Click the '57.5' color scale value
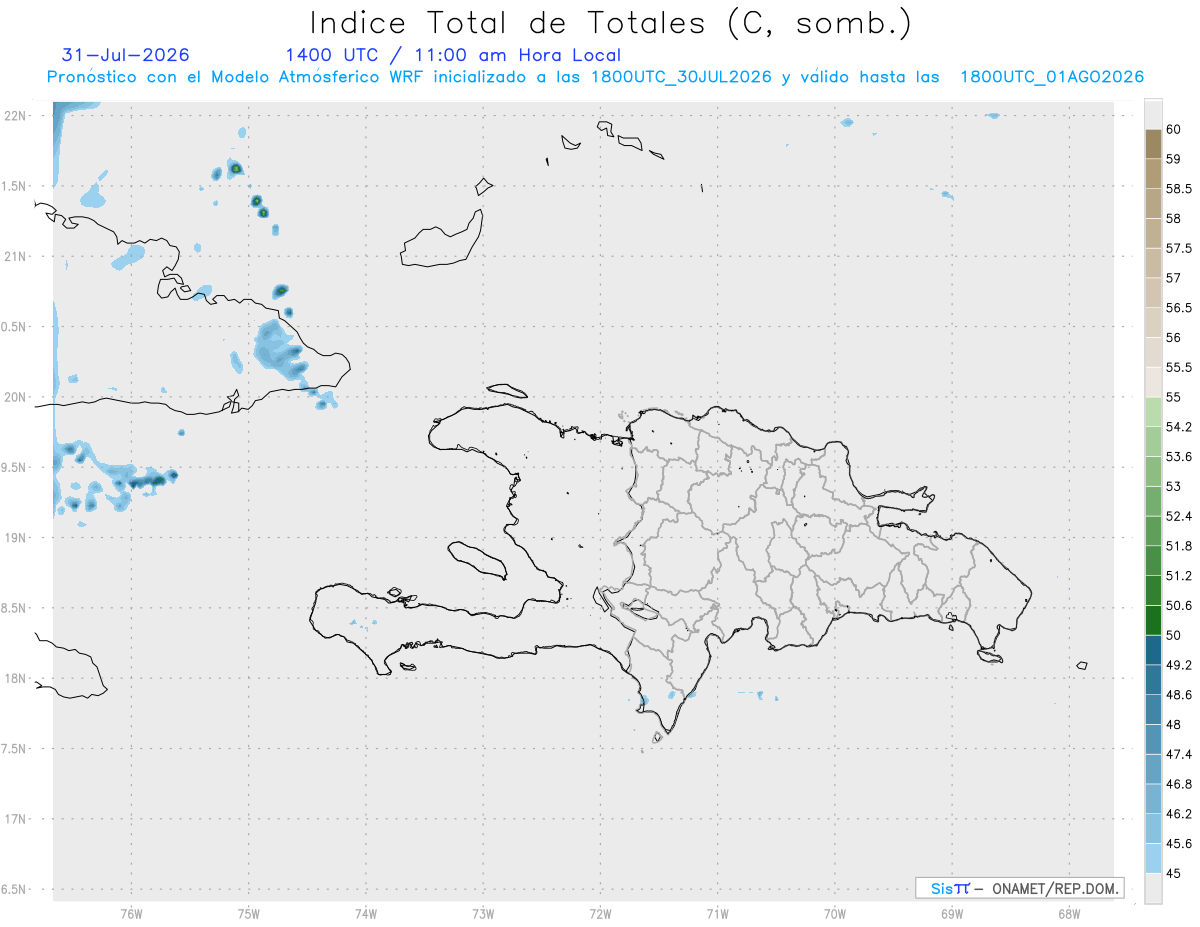The image size is (1200, 927). (1179, 248)
